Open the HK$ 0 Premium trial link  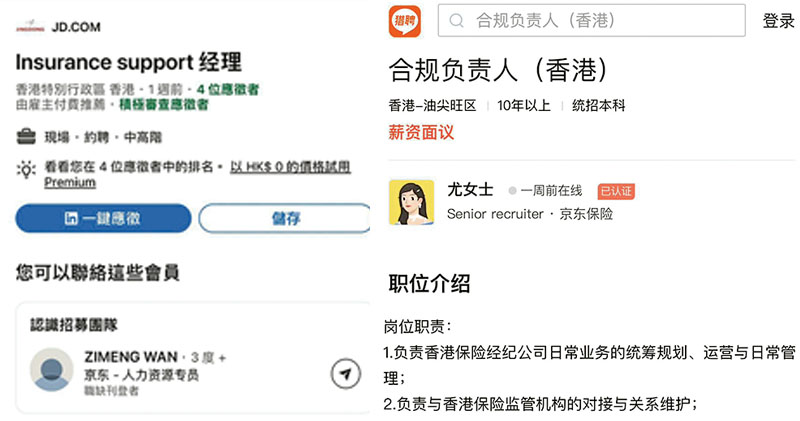(x=290, y=168)
